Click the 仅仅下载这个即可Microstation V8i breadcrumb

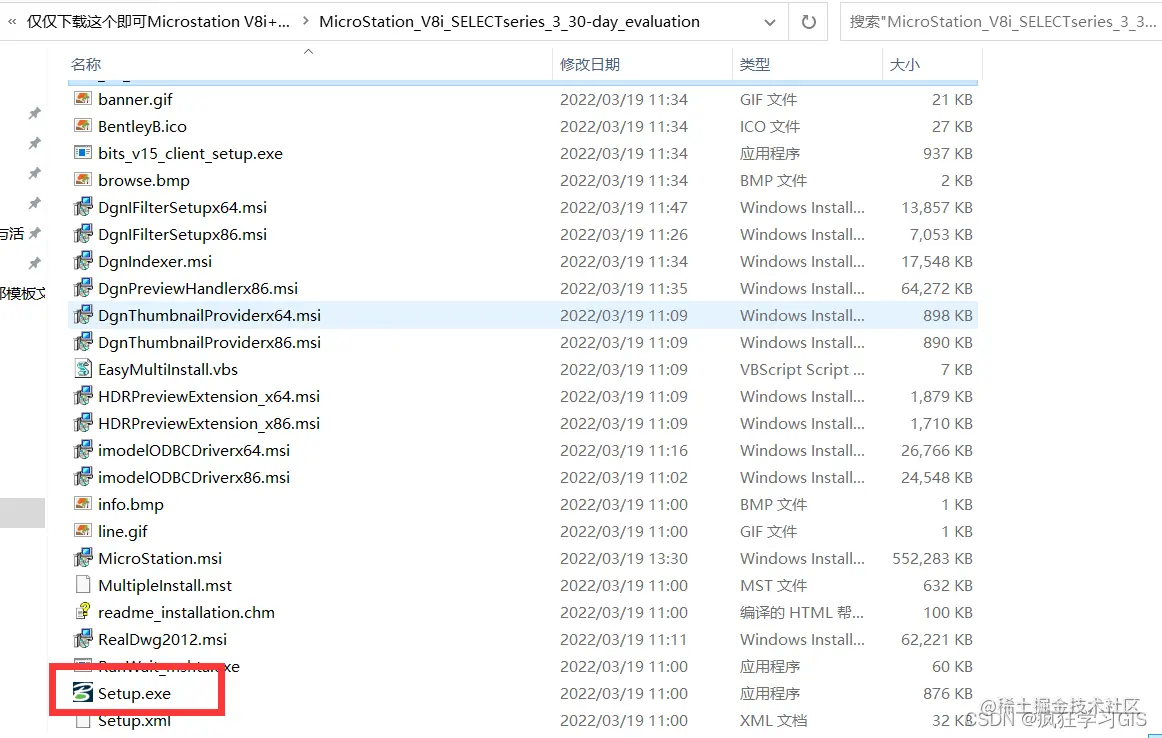tap(158, 21)
